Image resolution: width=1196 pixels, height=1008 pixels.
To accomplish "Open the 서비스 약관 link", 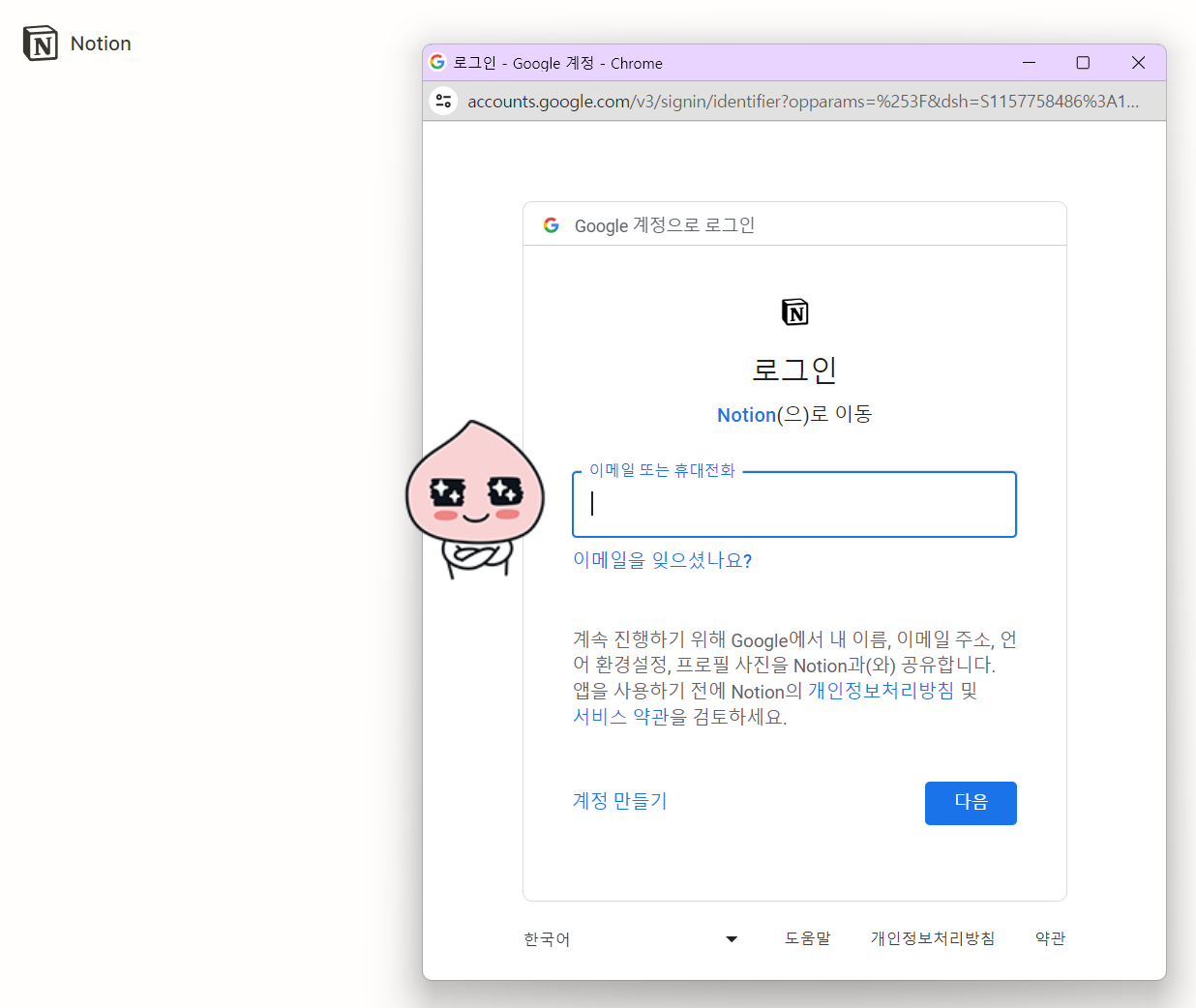I will click(x=620, y=717).
